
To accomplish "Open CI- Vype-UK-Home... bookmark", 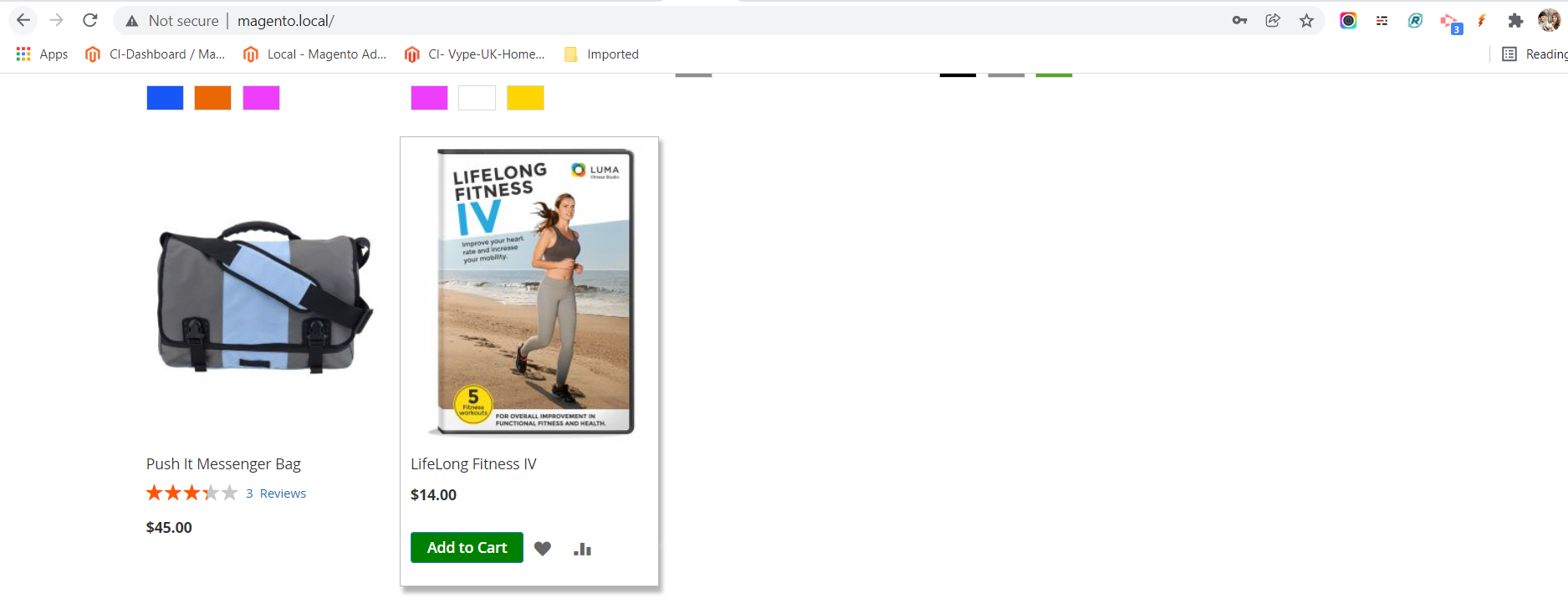I will click(x=475, y=54).
